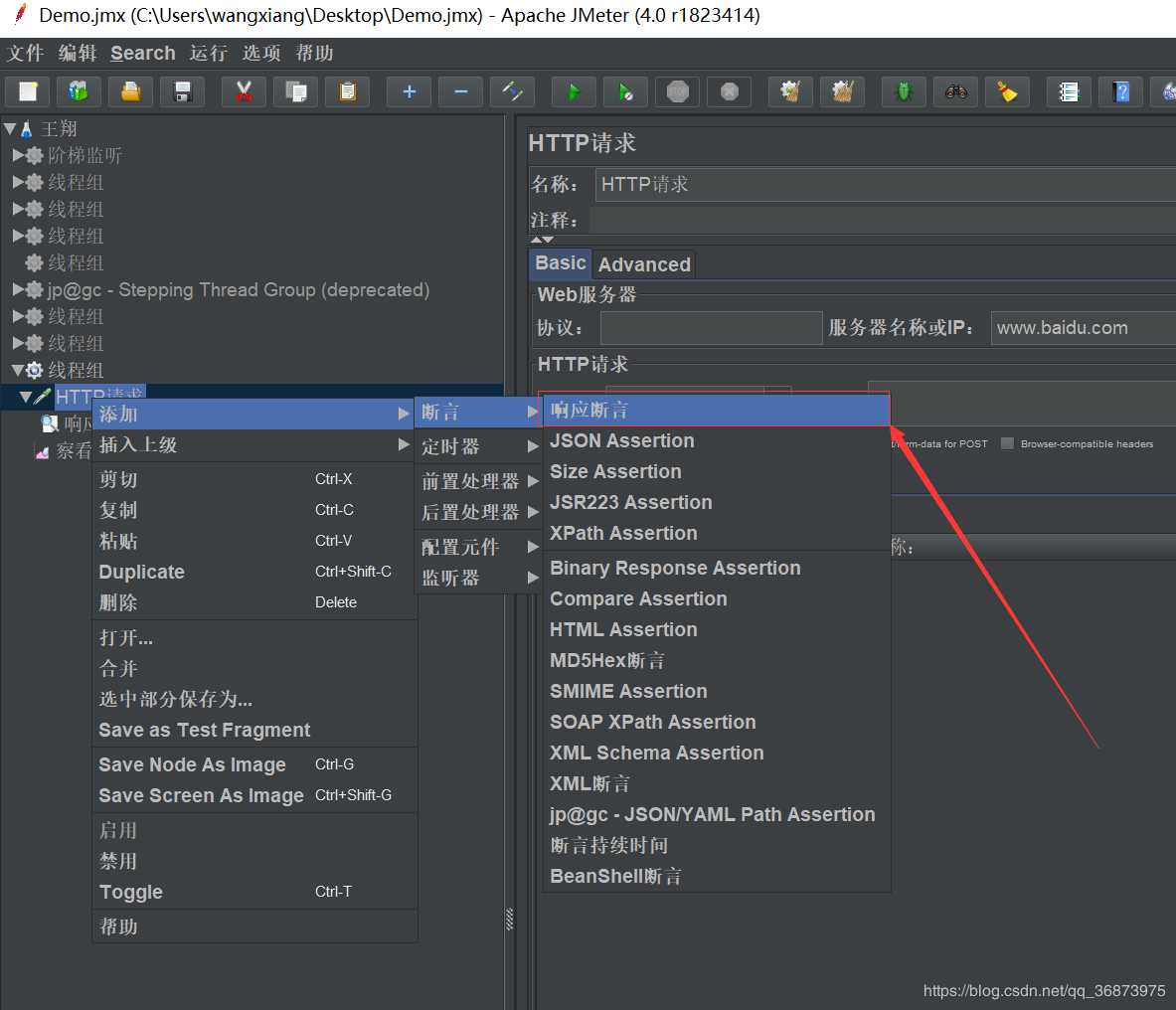This screenshot has height=1010, width=1176.
Task: Click the Paste clipboard icon
Action: pyautogui.click(x=347, y=92)
